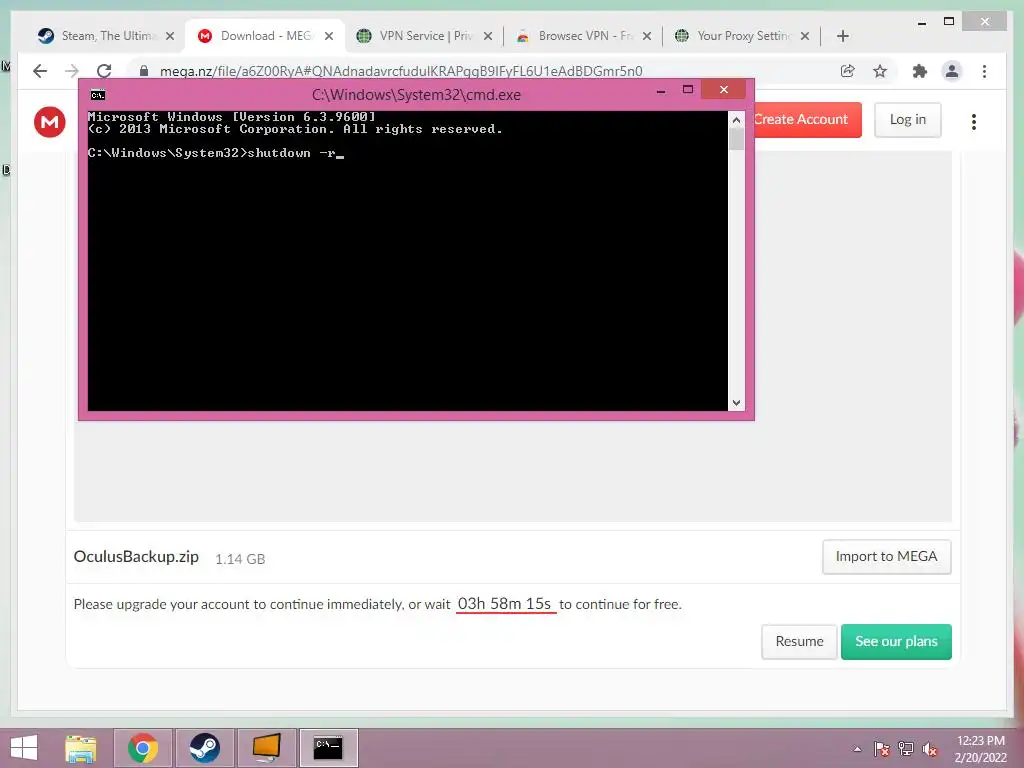Go back in Chrome browser history
The width and height of the screenshot is (1024, 768).
tap(40, 71)
